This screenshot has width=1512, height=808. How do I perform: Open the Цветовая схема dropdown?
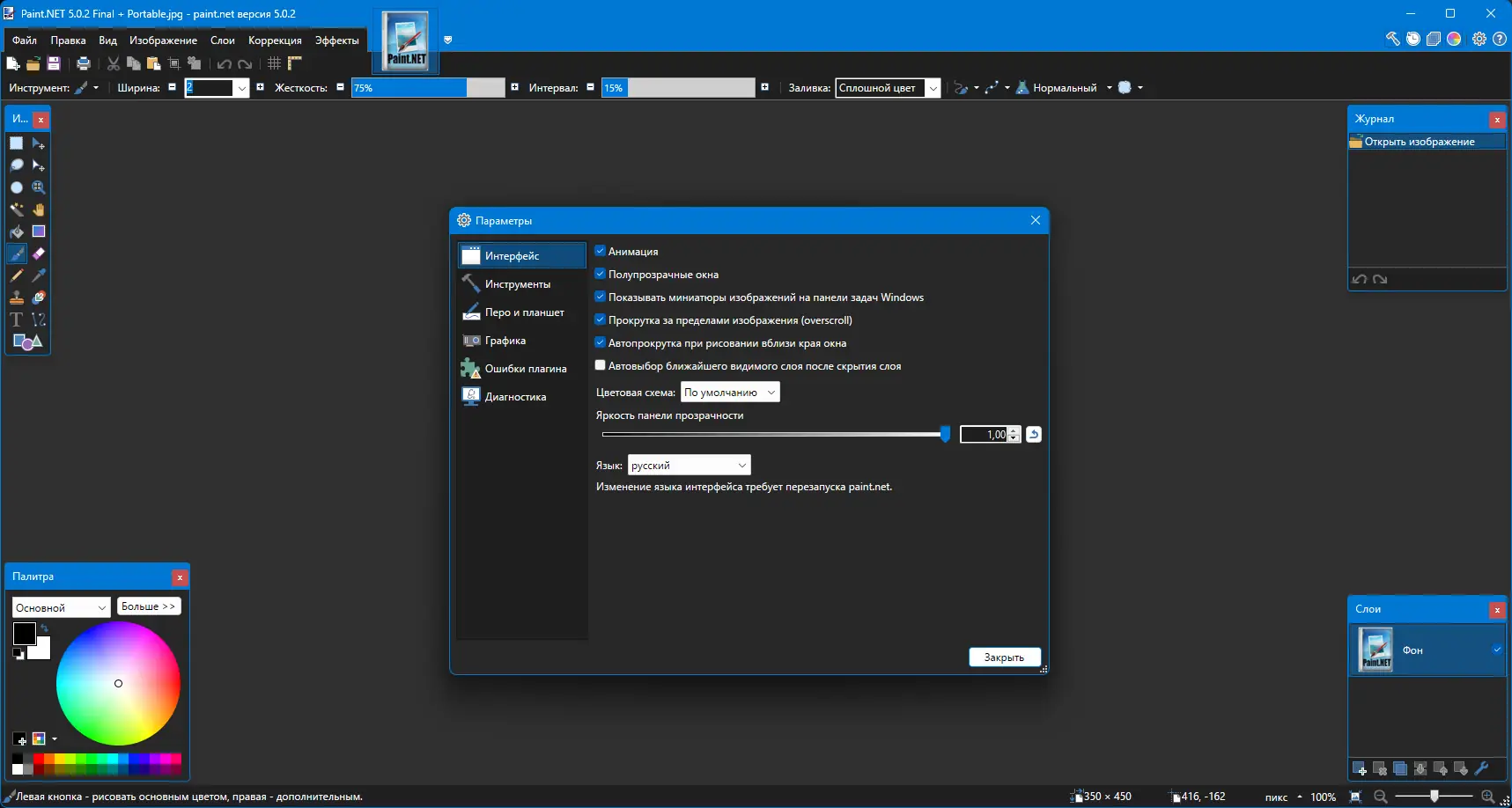point(730,393)
